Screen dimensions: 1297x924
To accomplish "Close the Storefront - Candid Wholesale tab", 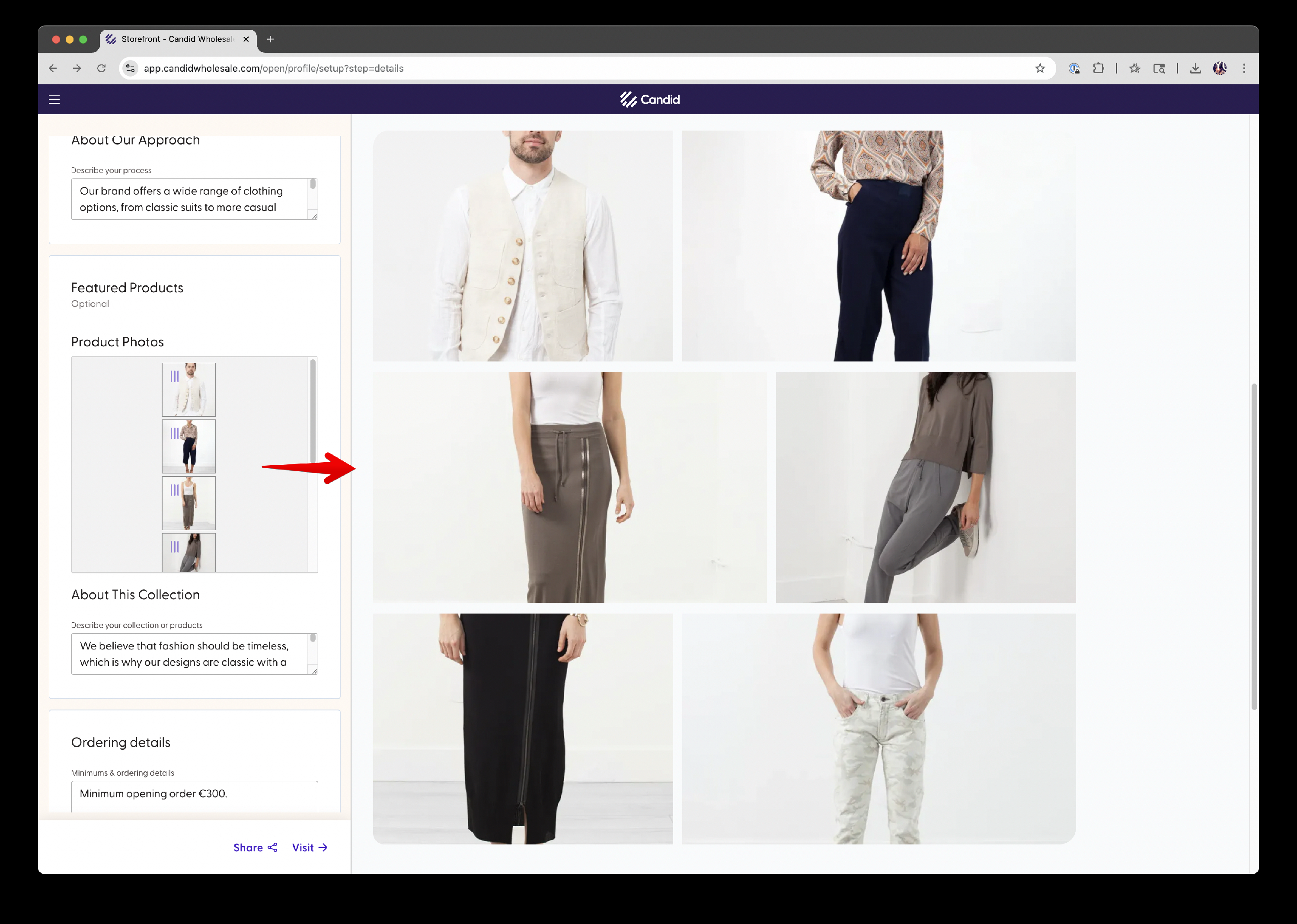I will tap(246, 39).
